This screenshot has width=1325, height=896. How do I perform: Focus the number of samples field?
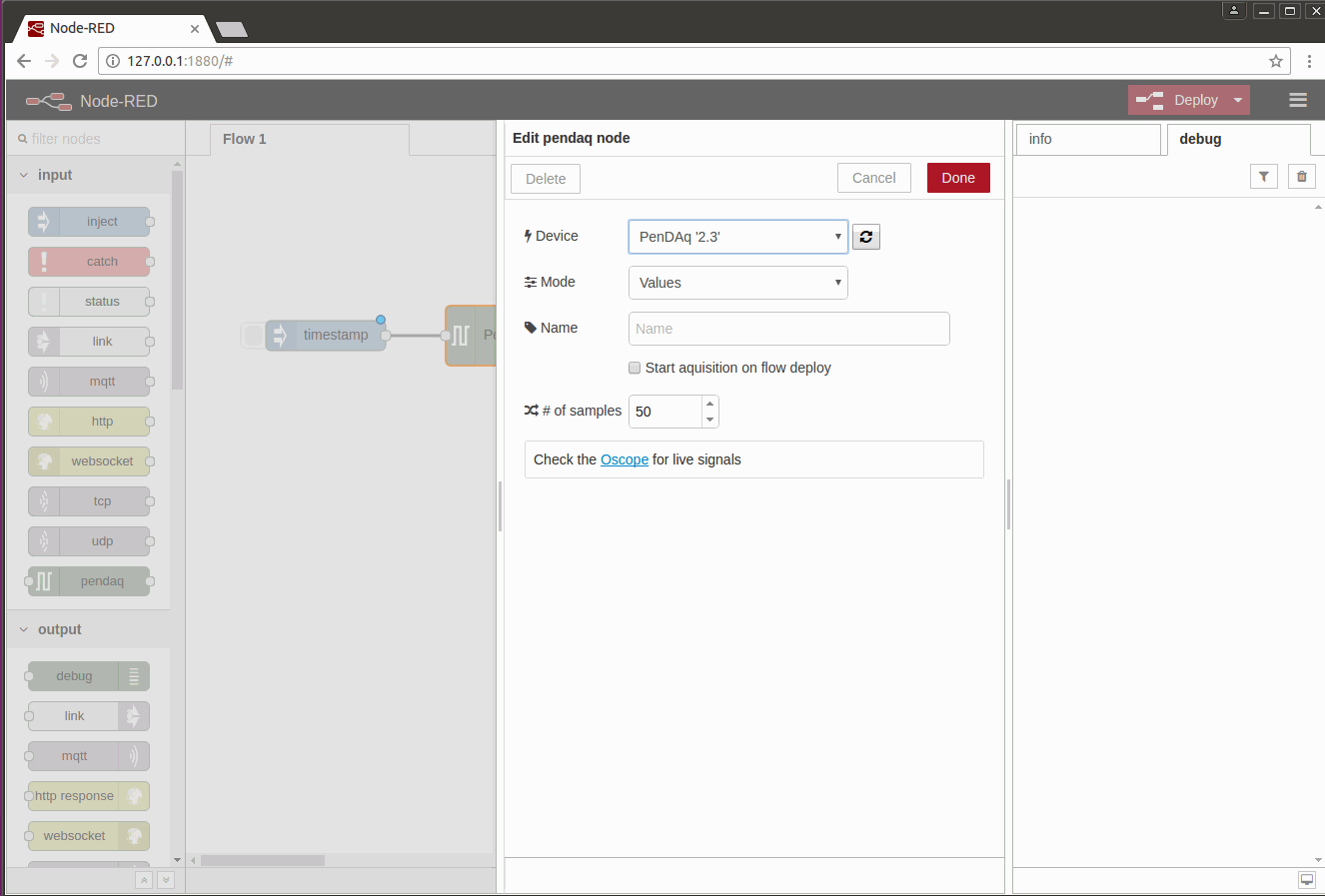pos(665,412)
